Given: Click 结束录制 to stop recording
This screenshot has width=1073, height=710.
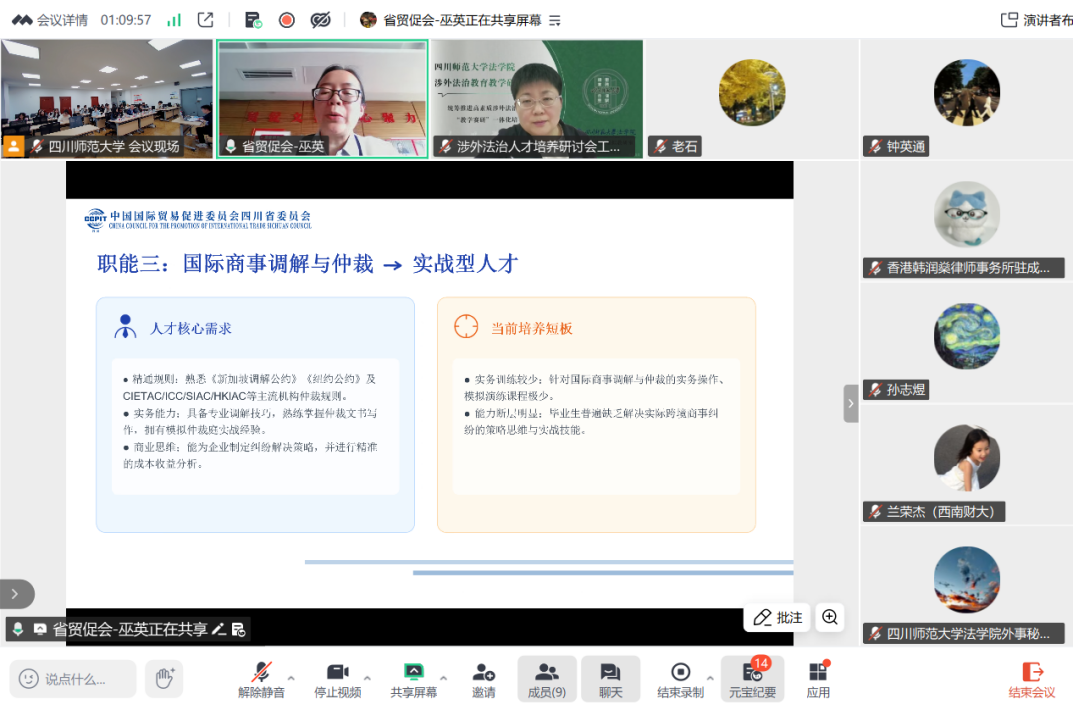Looking at the screenshot, I should coord(680,679).
